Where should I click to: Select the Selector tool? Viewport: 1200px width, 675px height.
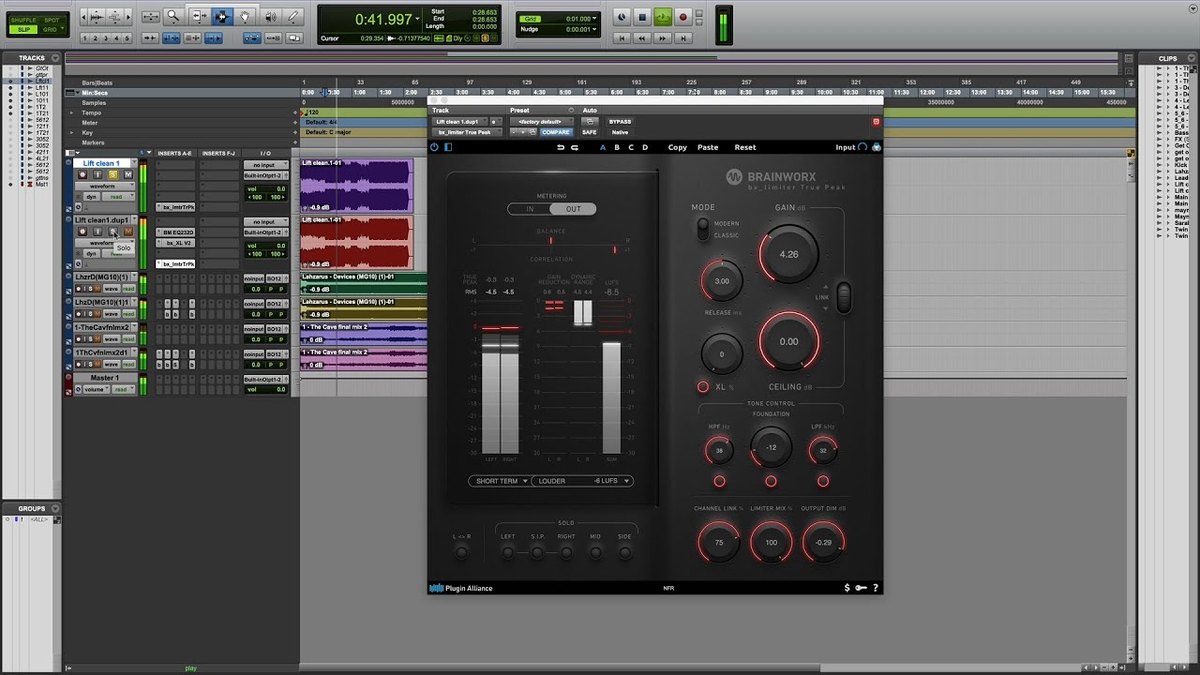coord(221,17)
